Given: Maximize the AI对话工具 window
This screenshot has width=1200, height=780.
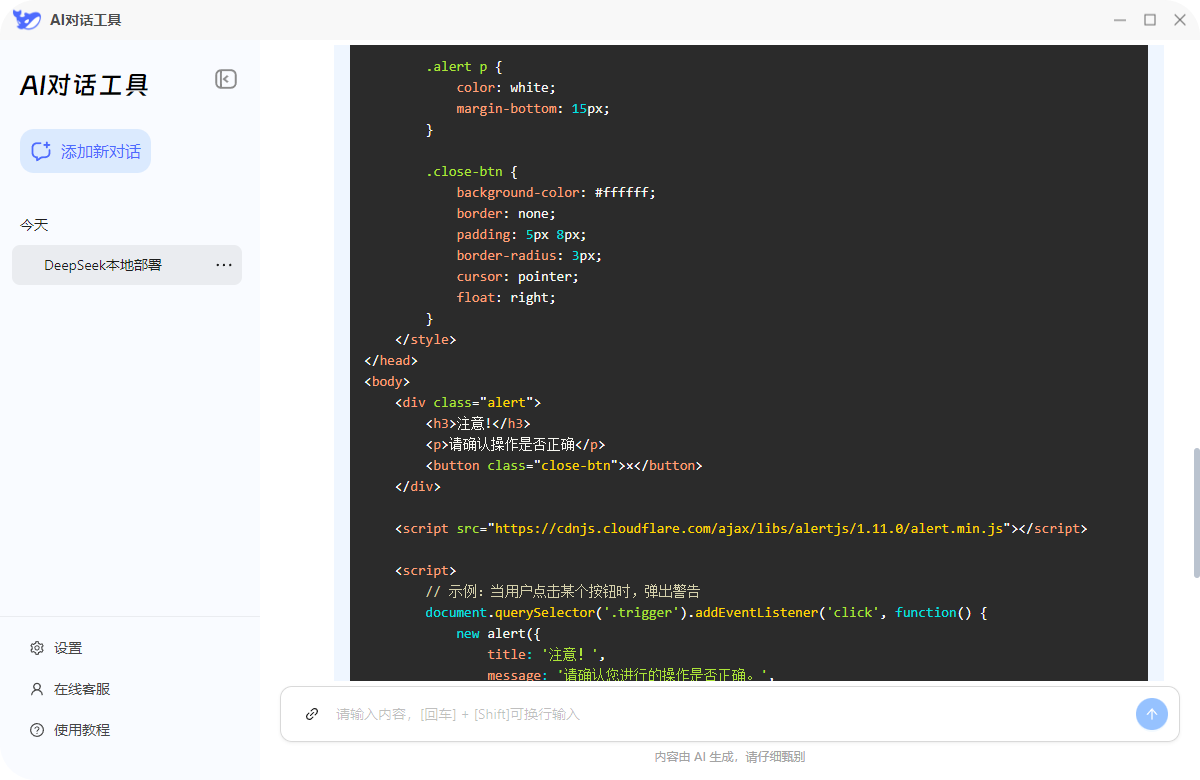Looking at the screenshot, I should click(1150, 20).
